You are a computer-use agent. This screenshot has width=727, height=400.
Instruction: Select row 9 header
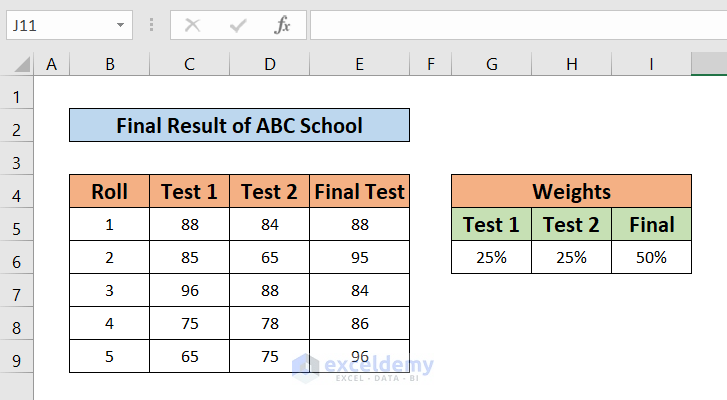point(16,357)
